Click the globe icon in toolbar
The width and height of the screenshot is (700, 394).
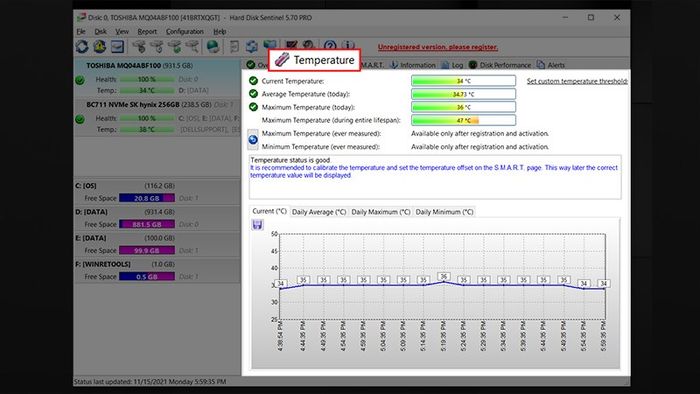[x=213, y=46]
